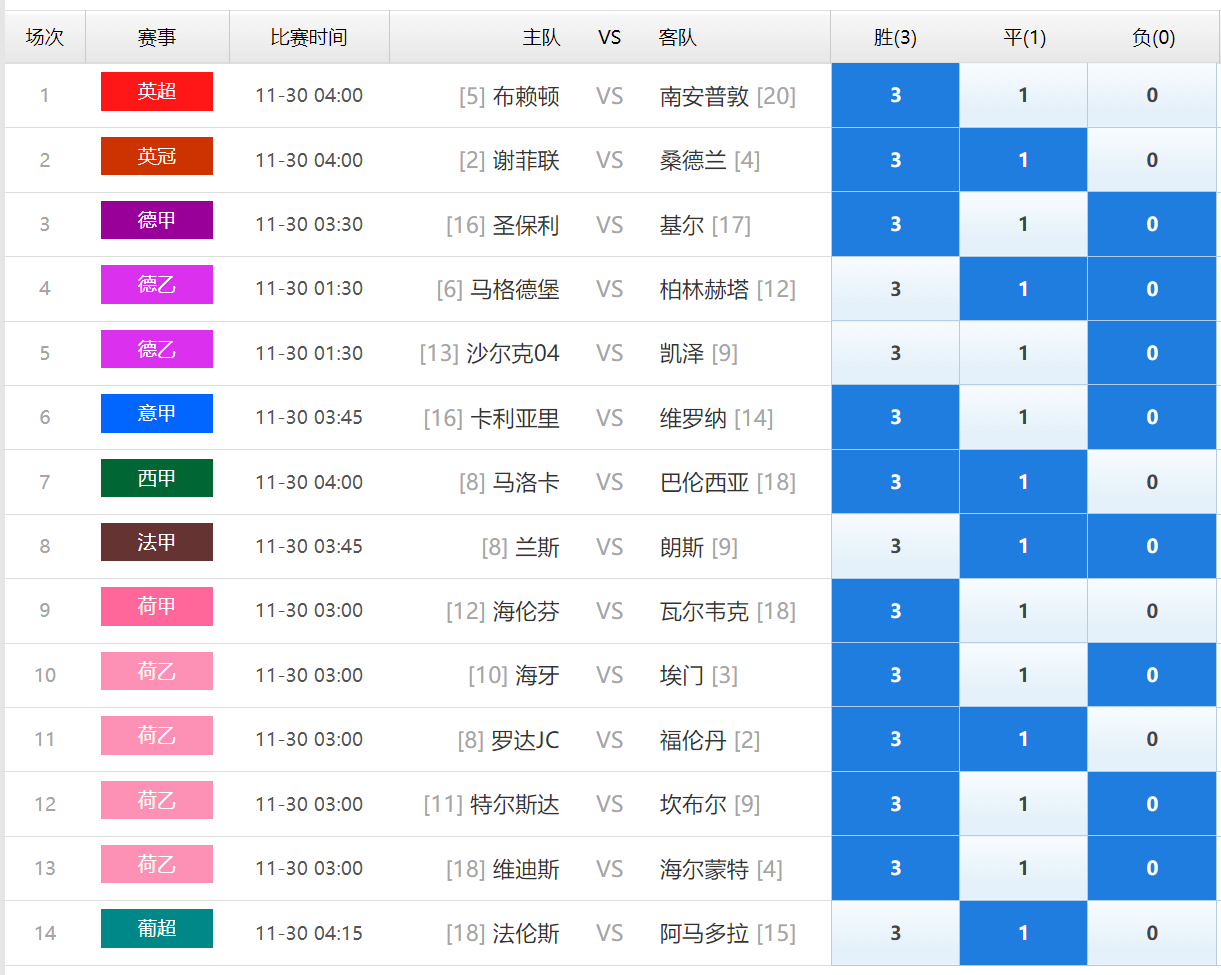
Task: Toggle 平 1 for 罗达JC vs 福伦丹
Action: click(x=1023, y=739)
